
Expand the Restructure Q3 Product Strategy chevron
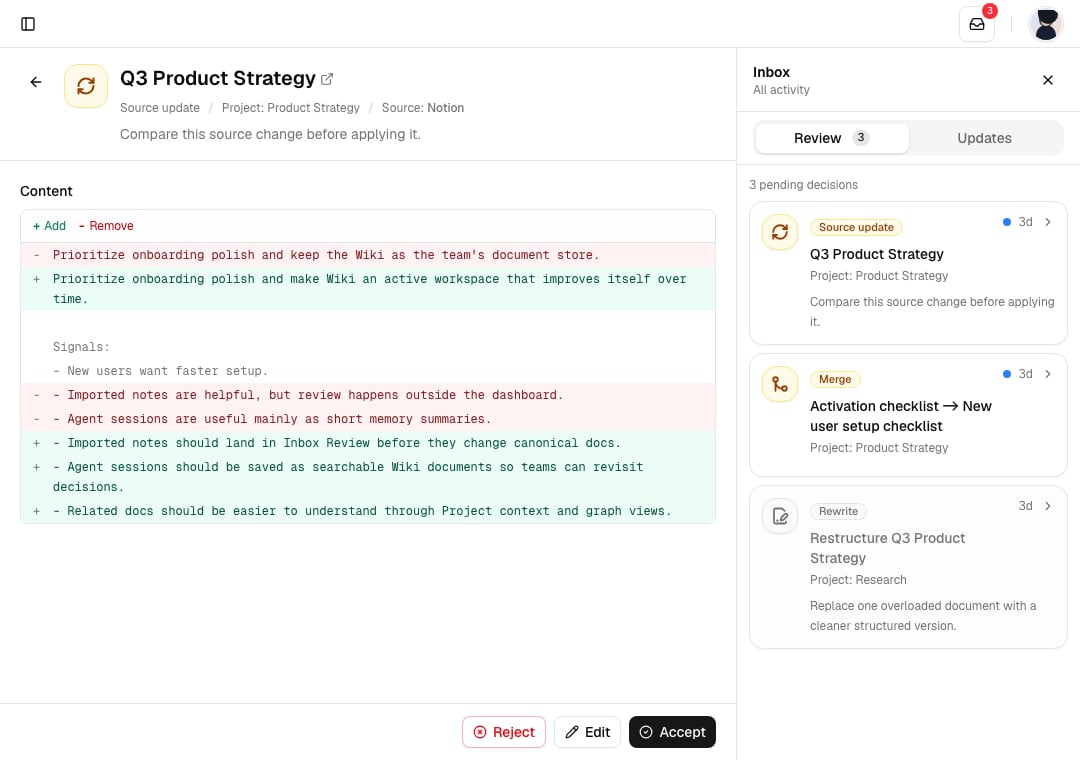click(x=1048, y=506)
